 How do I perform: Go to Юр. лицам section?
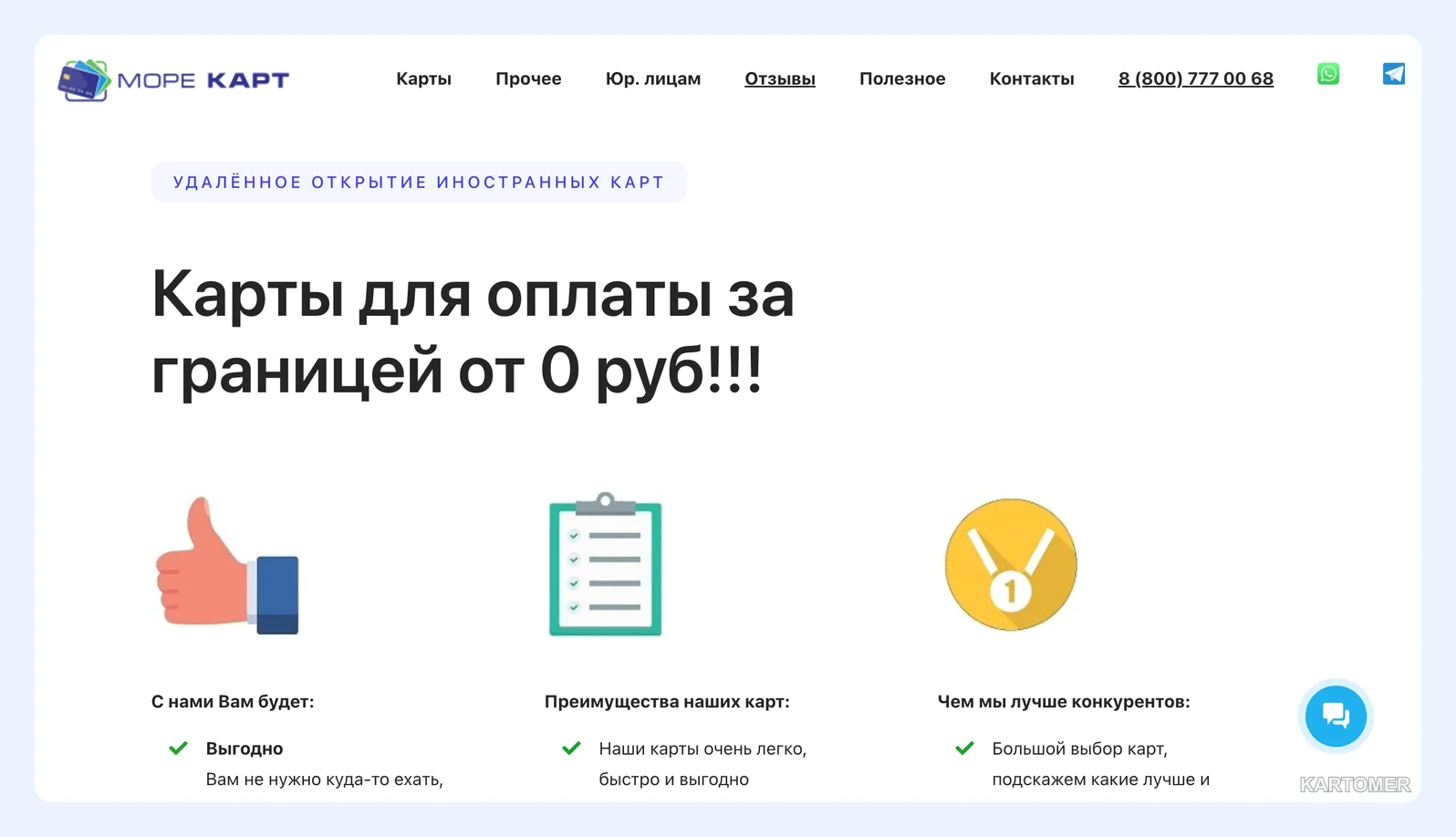point(653,78)
